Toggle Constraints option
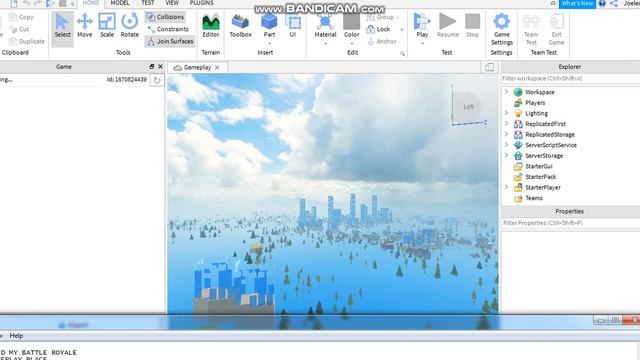The height and width of the screenshot is (360, 640). point(168,29)
